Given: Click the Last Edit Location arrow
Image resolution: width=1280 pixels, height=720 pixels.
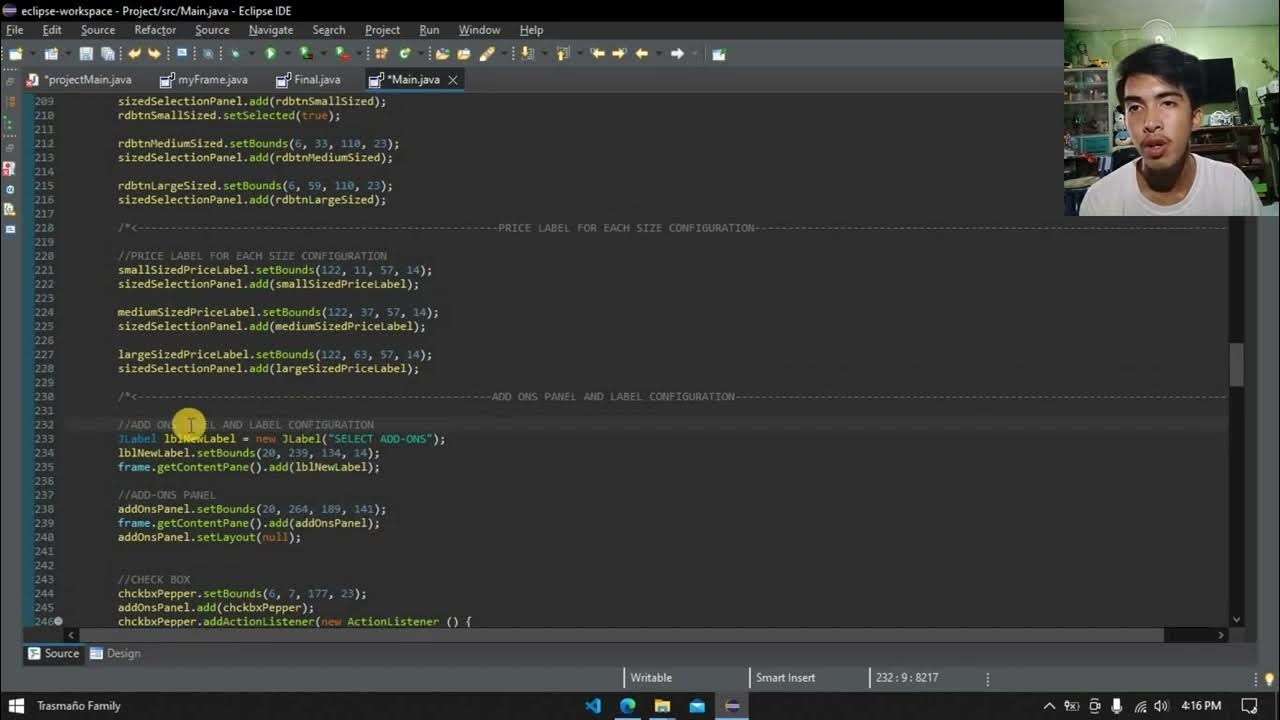Looking at the screenshot, I should [597, 54].
